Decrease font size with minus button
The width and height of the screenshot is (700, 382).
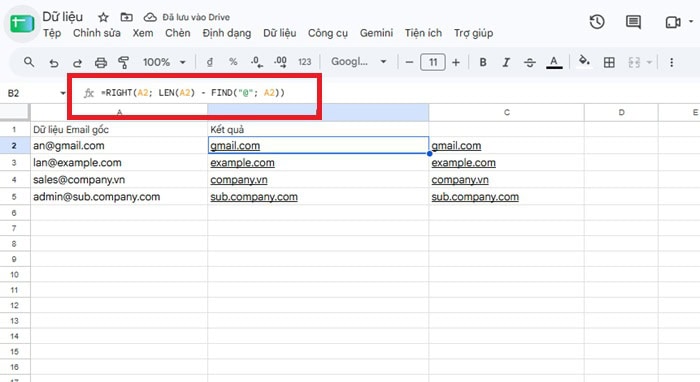click(x=409, y=62)
